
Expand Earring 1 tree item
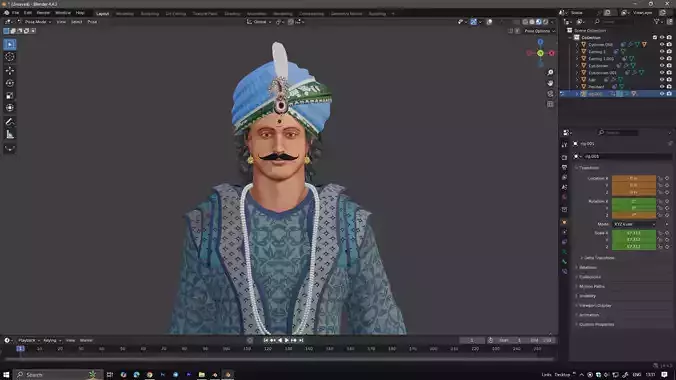(577, 52)
